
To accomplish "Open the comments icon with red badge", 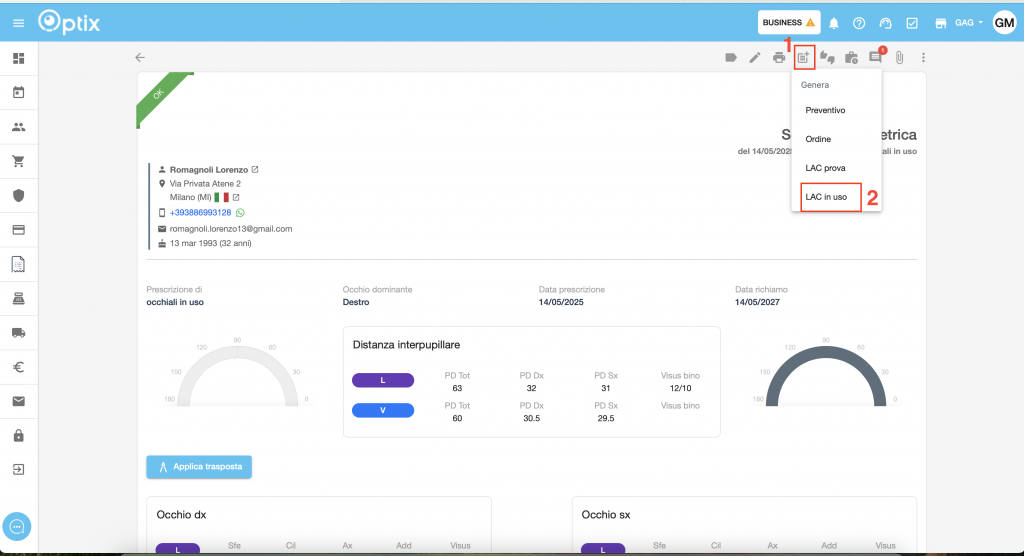I will pyautogui.click(x=875, y=58).
